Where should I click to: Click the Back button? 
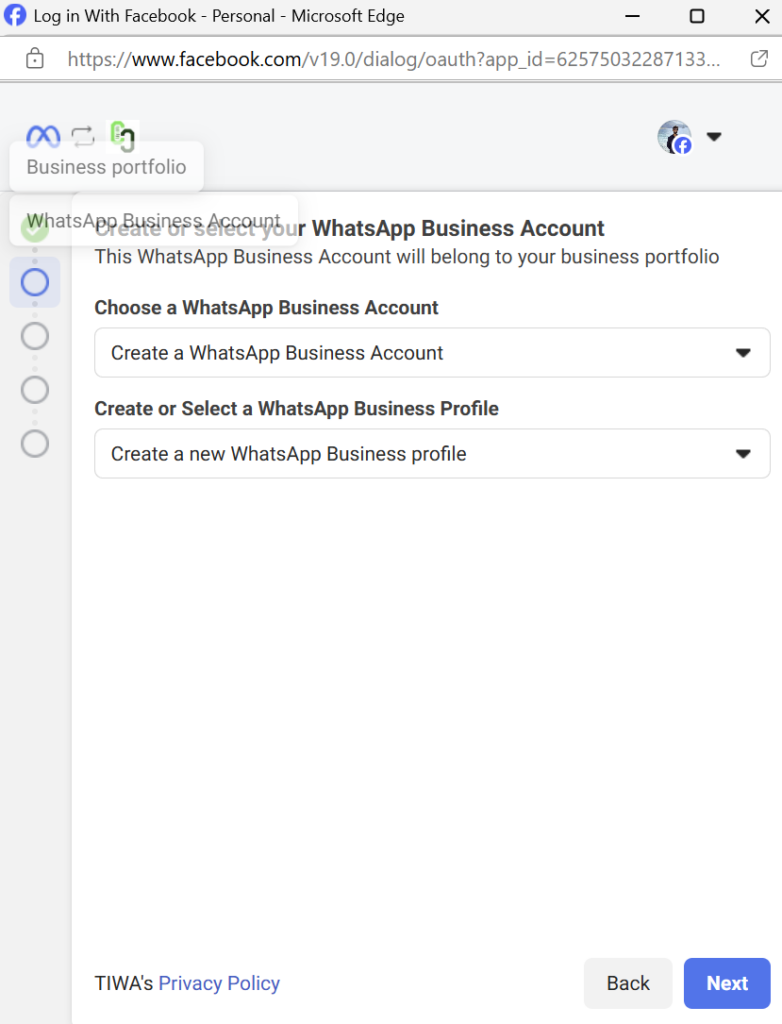[628, 983]
